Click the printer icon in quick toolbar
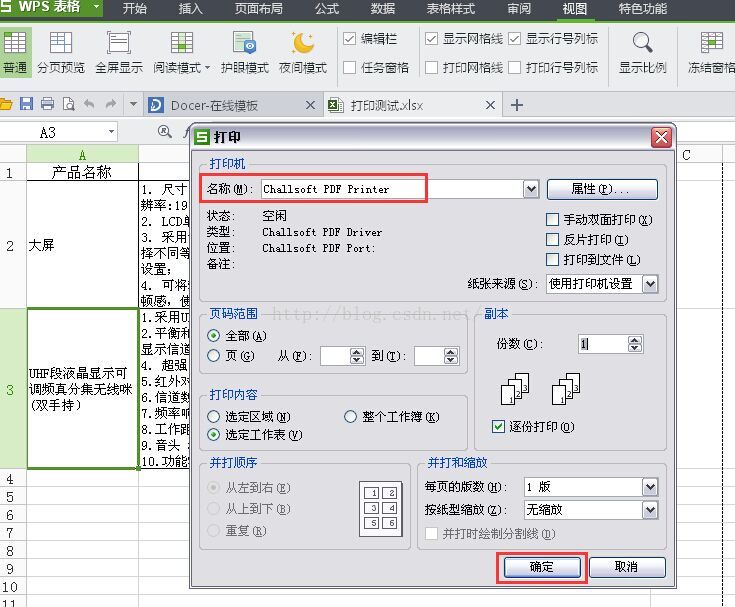 coord(47,104)
